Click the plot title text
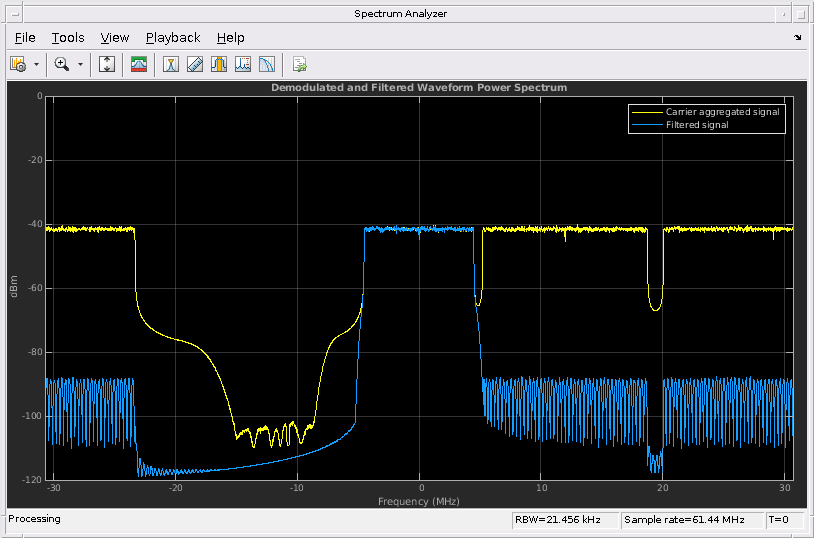Image resolution: width=814 pixels, height=538 pixels. [419, 88]
